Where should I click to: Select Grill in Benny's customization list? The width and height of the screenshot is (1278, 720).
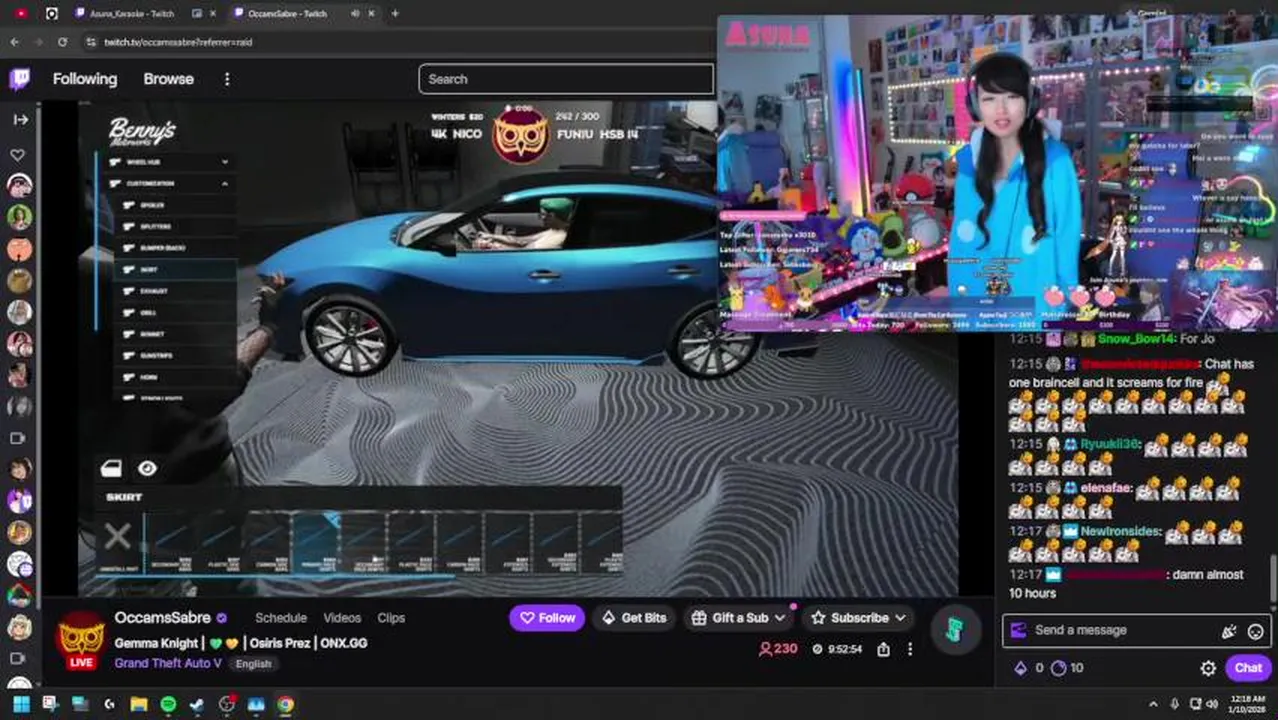(x=176, y=313)
